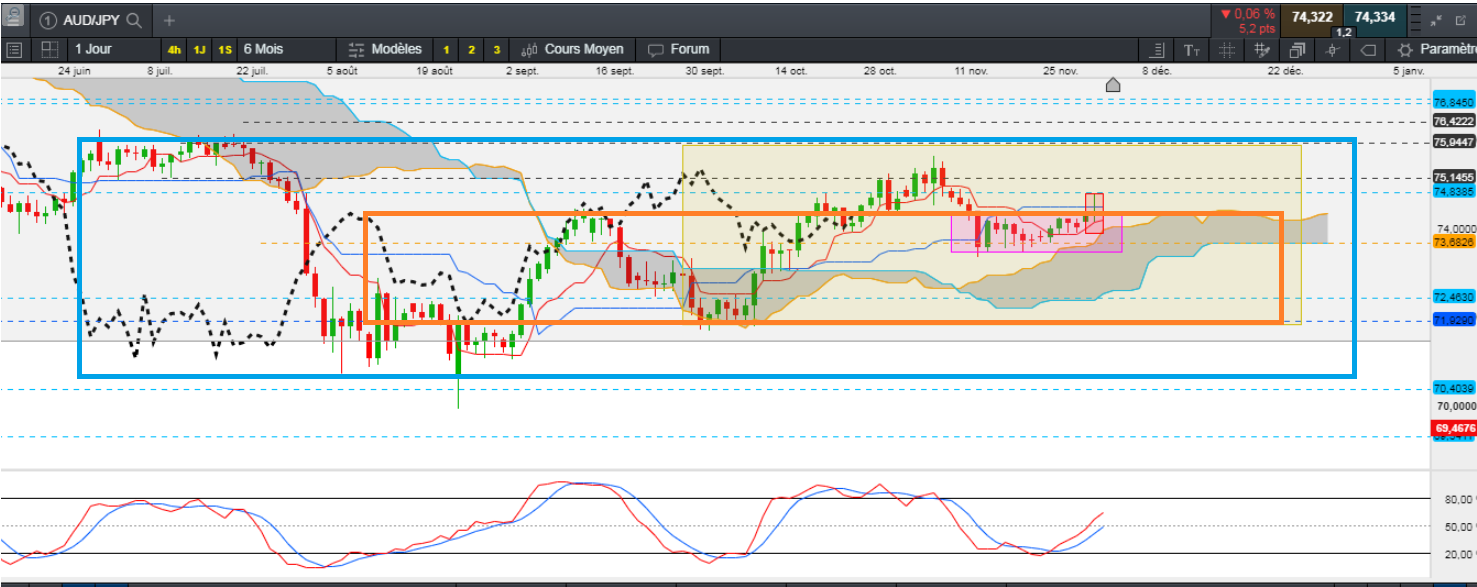This screenshot has width=1477, height=587.
Task: Click the 1,2 spread badge
Action: pyautogui.click(x=1344, y=33)
